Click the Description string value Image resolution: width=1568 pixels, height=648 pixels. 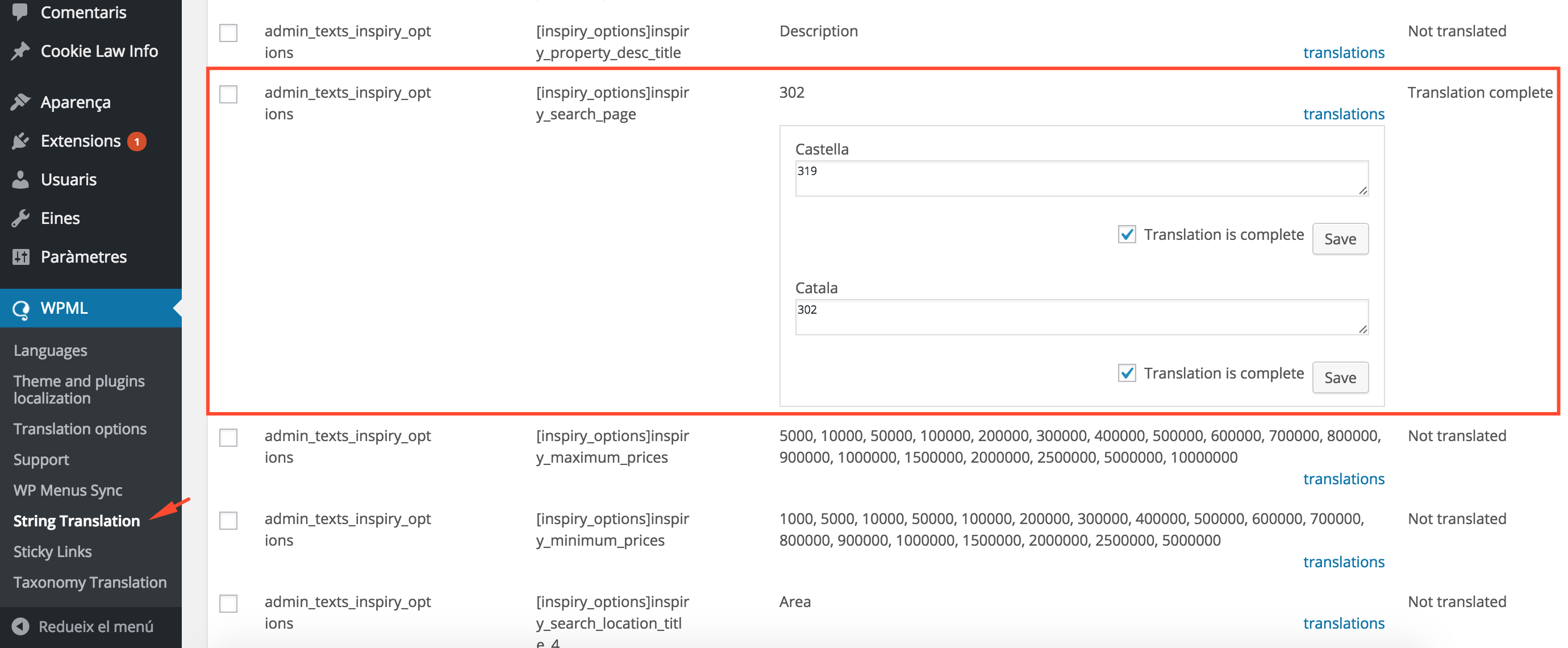pyautogui.click(x=818, y=31)
